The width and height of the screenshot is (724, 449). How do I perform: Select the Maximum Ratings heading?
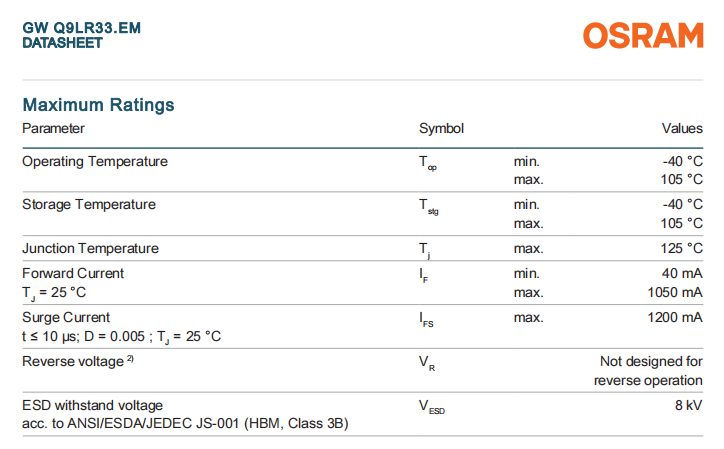[x=98, y=105]
